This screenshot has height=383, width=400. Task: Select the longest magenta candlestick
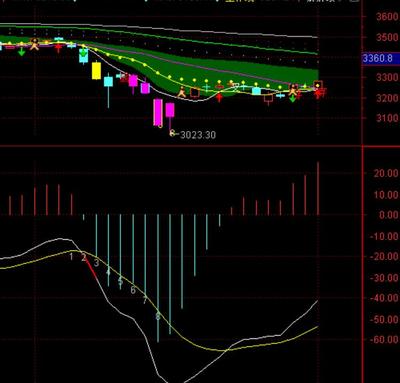tap(158, 112)
